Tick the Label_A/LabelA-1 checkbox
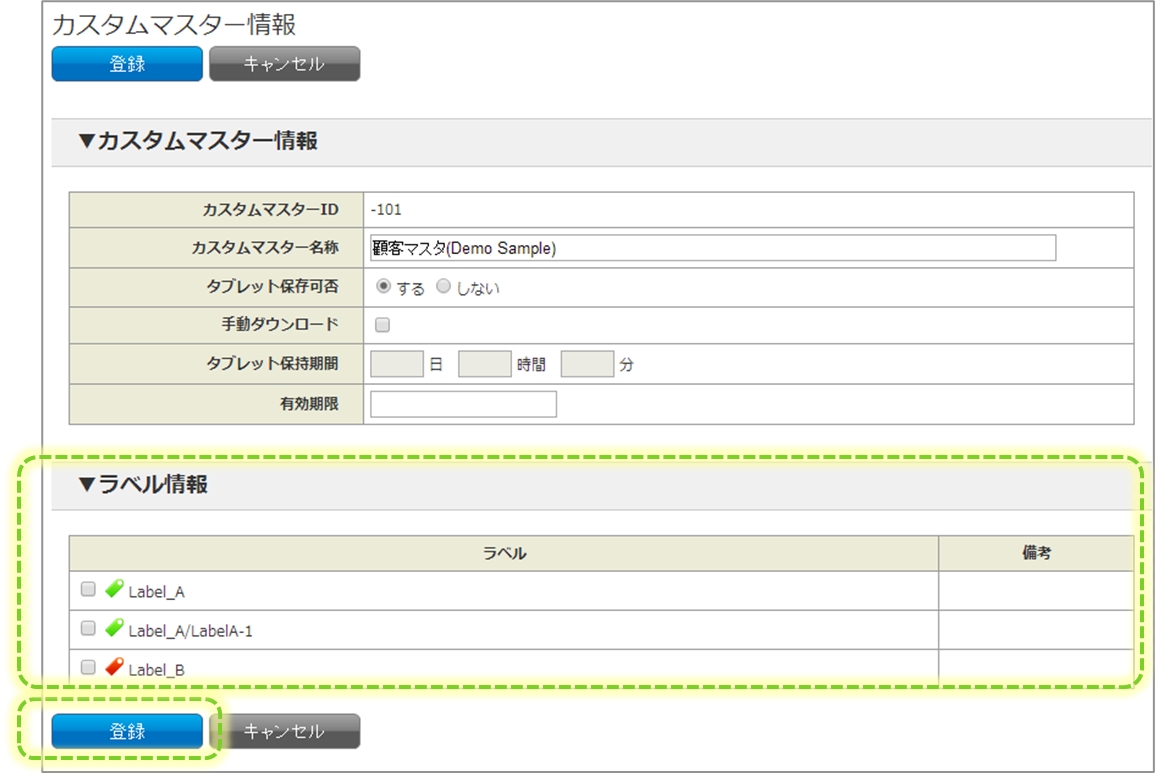 pyautogui.click(x=88, y=628)
